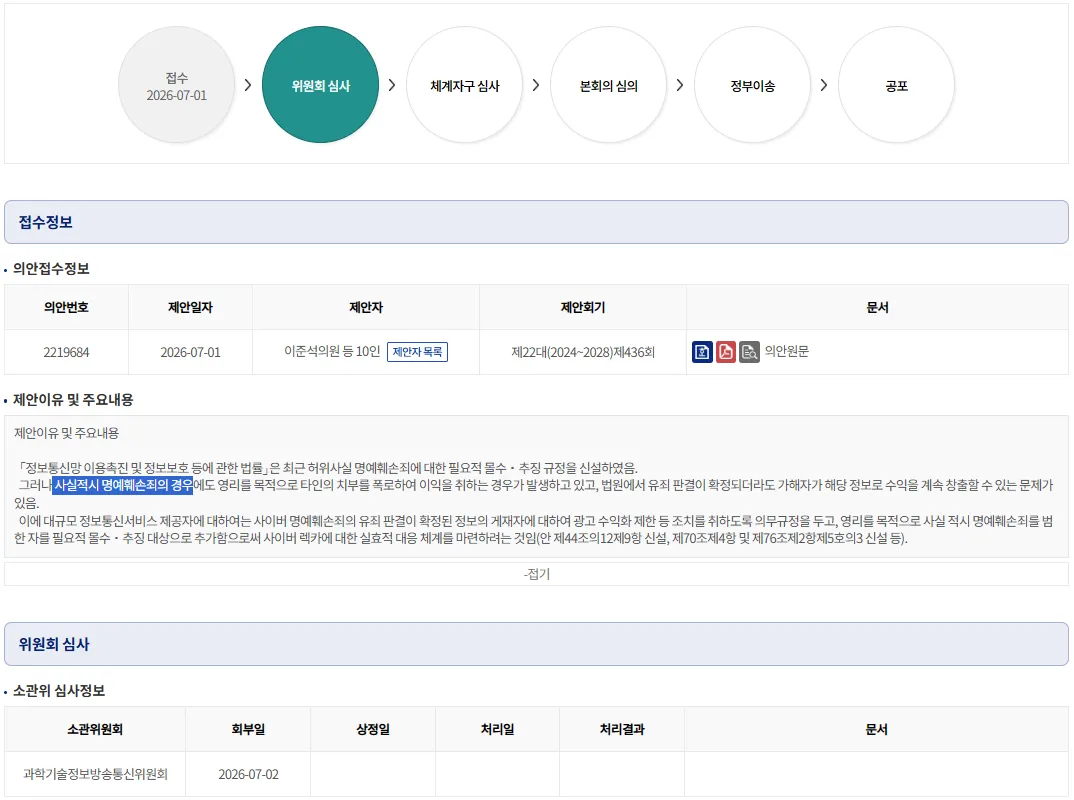Click the proposal date 2026-07-01 cell

coord(190,352)
